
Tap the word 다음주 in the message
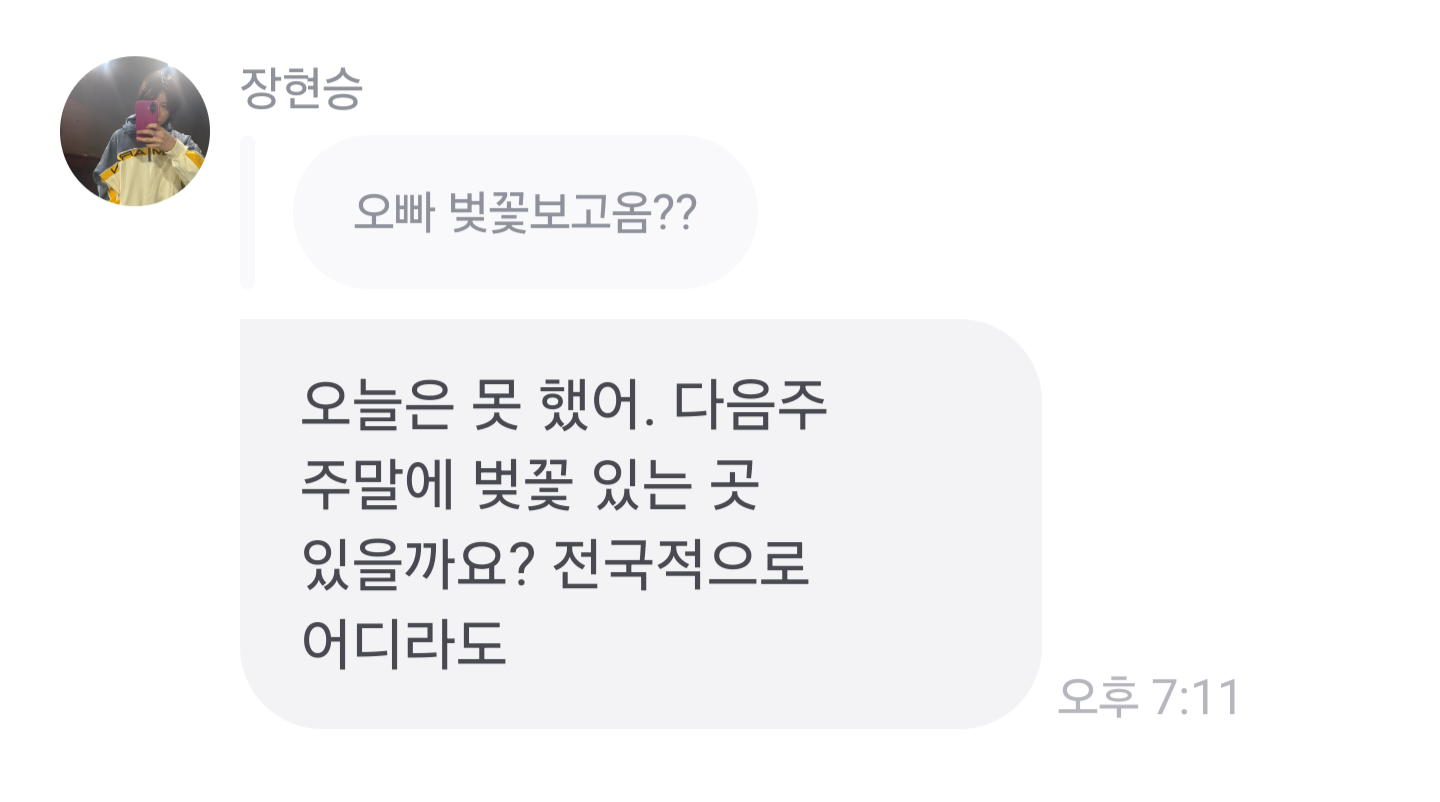[752, 410]
